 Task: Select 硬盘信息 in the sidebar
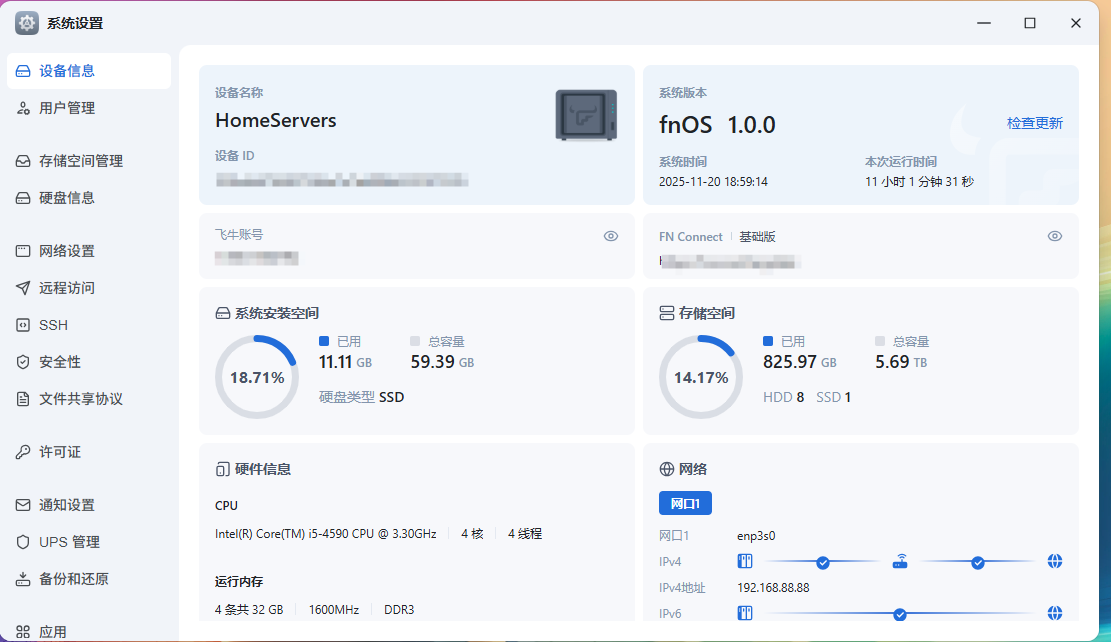coord(89,198)
